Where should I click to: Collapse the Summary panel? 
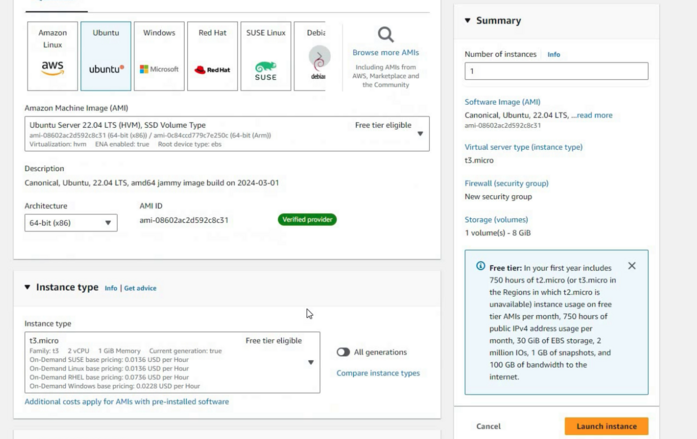(468, 20)
